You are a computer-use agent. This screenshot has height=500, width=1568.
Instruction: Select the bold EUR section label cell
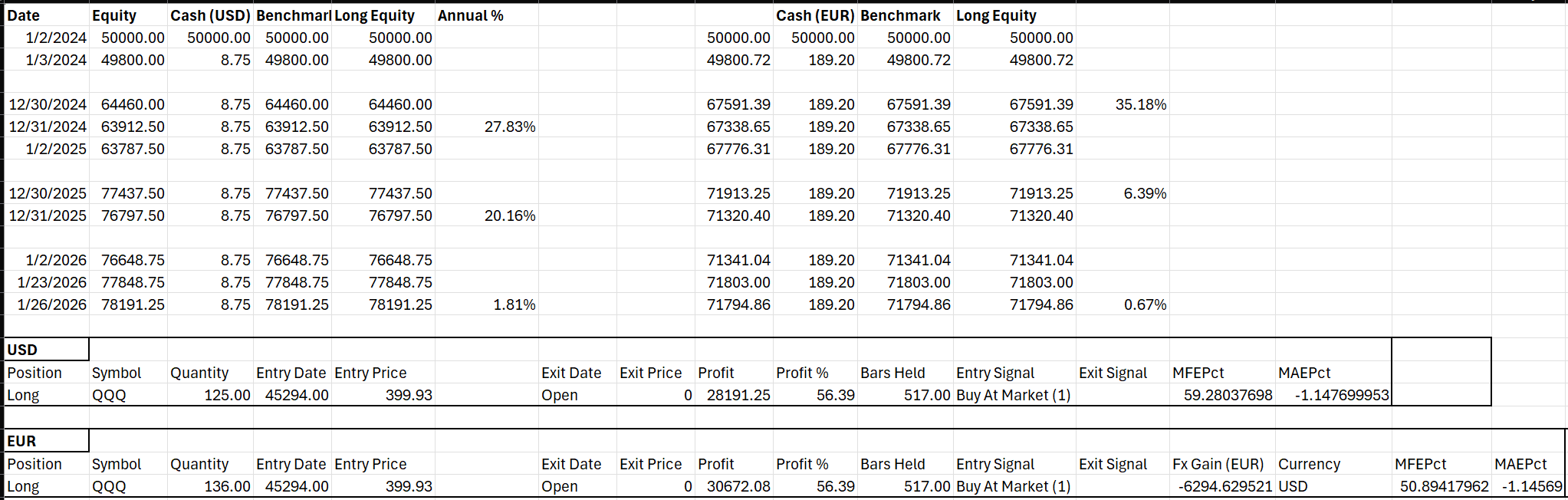point(22,441)
